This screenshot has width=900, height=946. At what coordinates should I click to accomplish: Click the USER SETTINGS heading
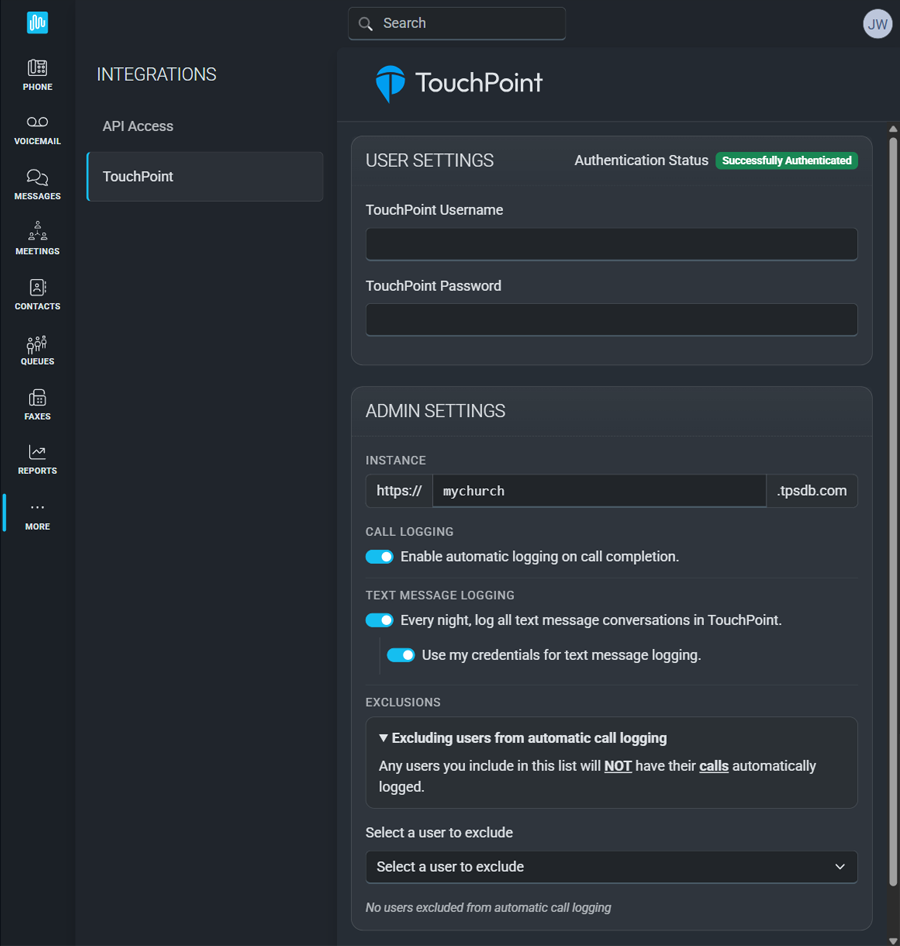429,160
